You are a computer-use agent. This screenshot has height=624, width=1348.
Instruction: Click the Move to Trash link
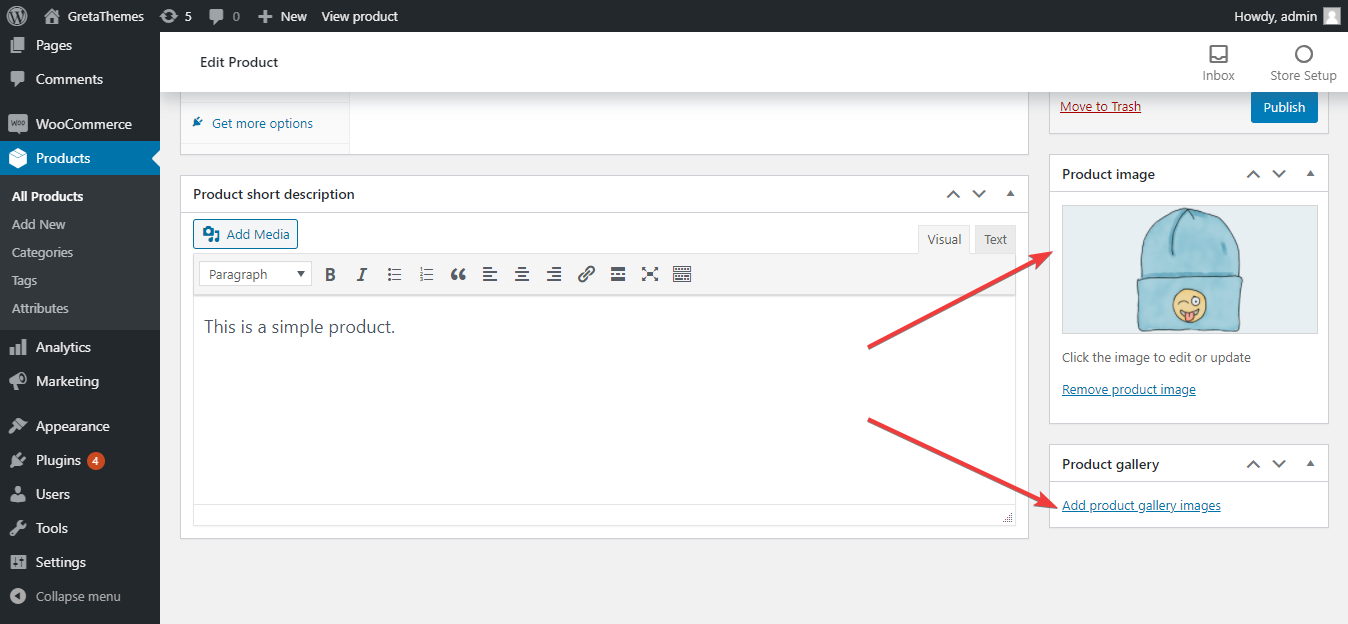tap(1100, 107)
